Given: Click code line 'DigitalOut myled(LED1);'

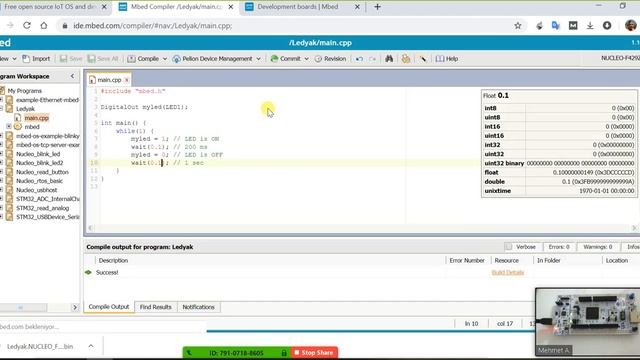Looking at the screenshot, I should [144, 107].
